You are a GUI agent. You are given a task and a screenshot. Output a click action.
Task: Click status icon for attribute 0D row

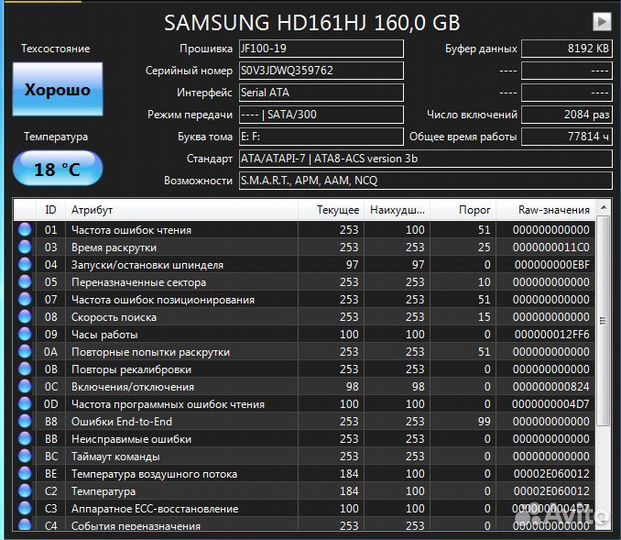(x=25, y=404)
